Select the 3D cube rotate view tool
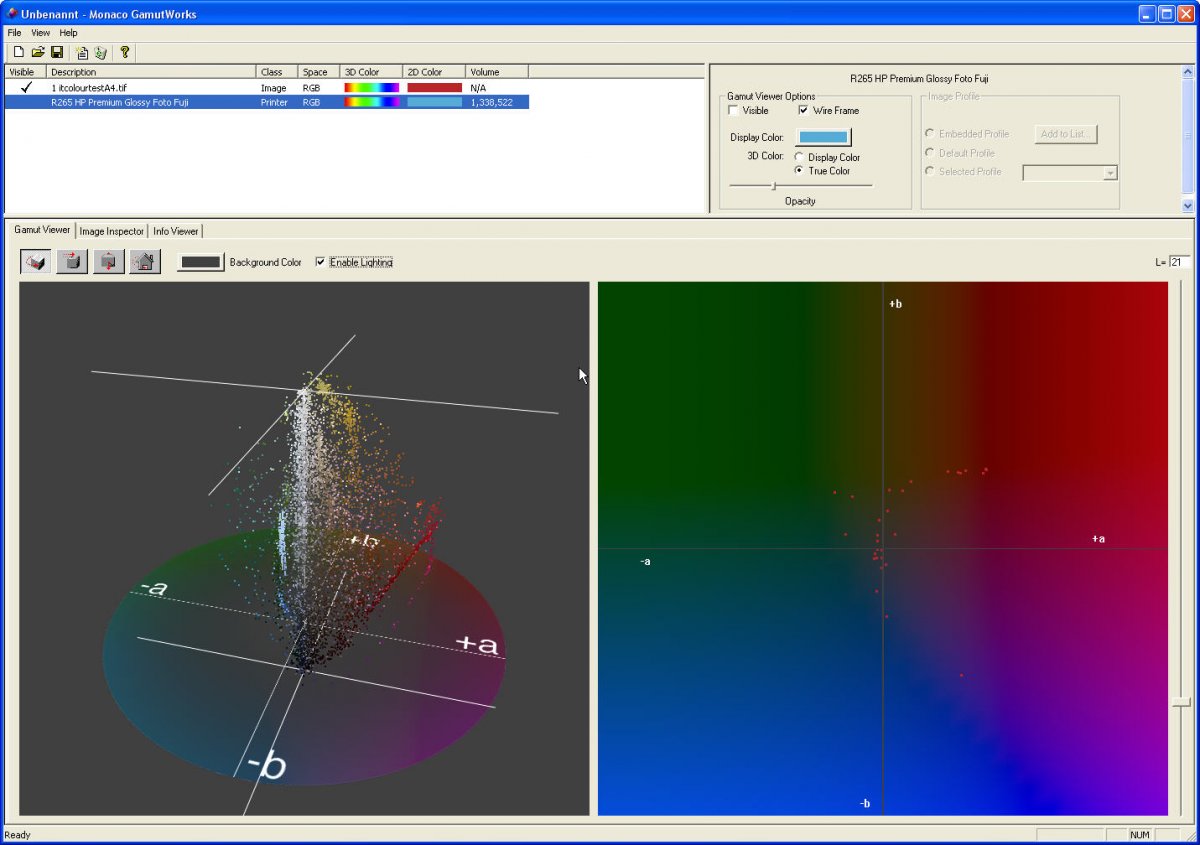 click(x=35, y=262)
